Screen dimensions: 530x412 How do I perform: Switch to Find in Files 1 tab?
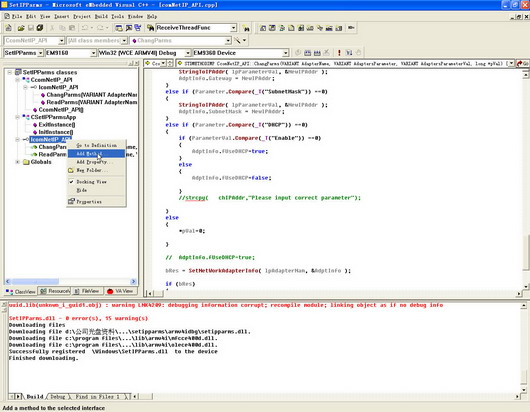97,396
